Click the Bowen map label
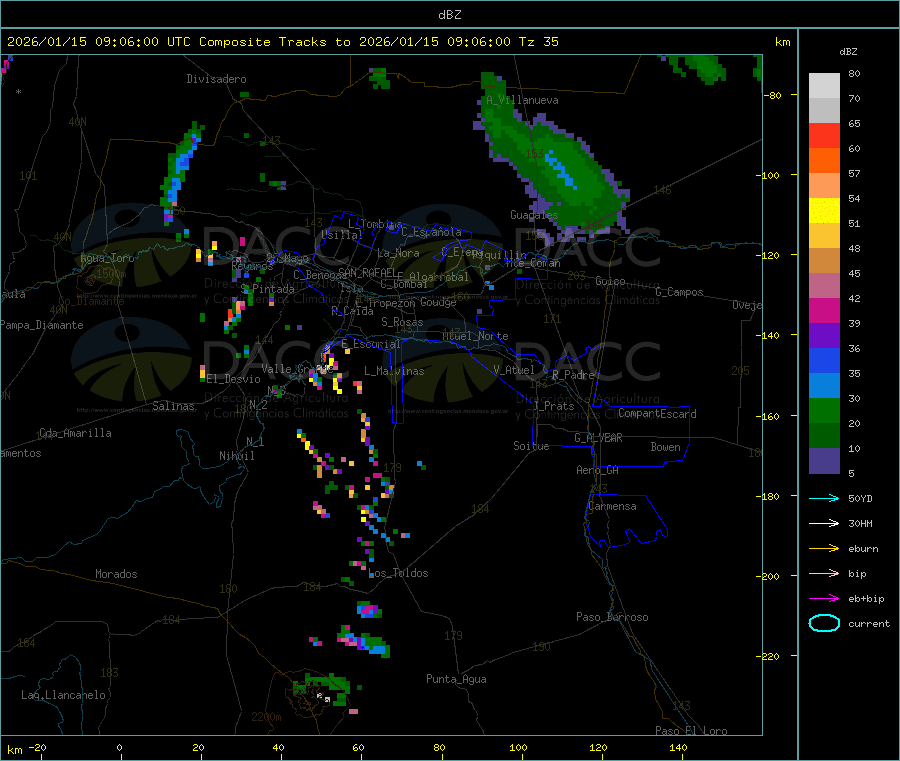Viewport: 900px width, 761px height. tap(665, 447)
